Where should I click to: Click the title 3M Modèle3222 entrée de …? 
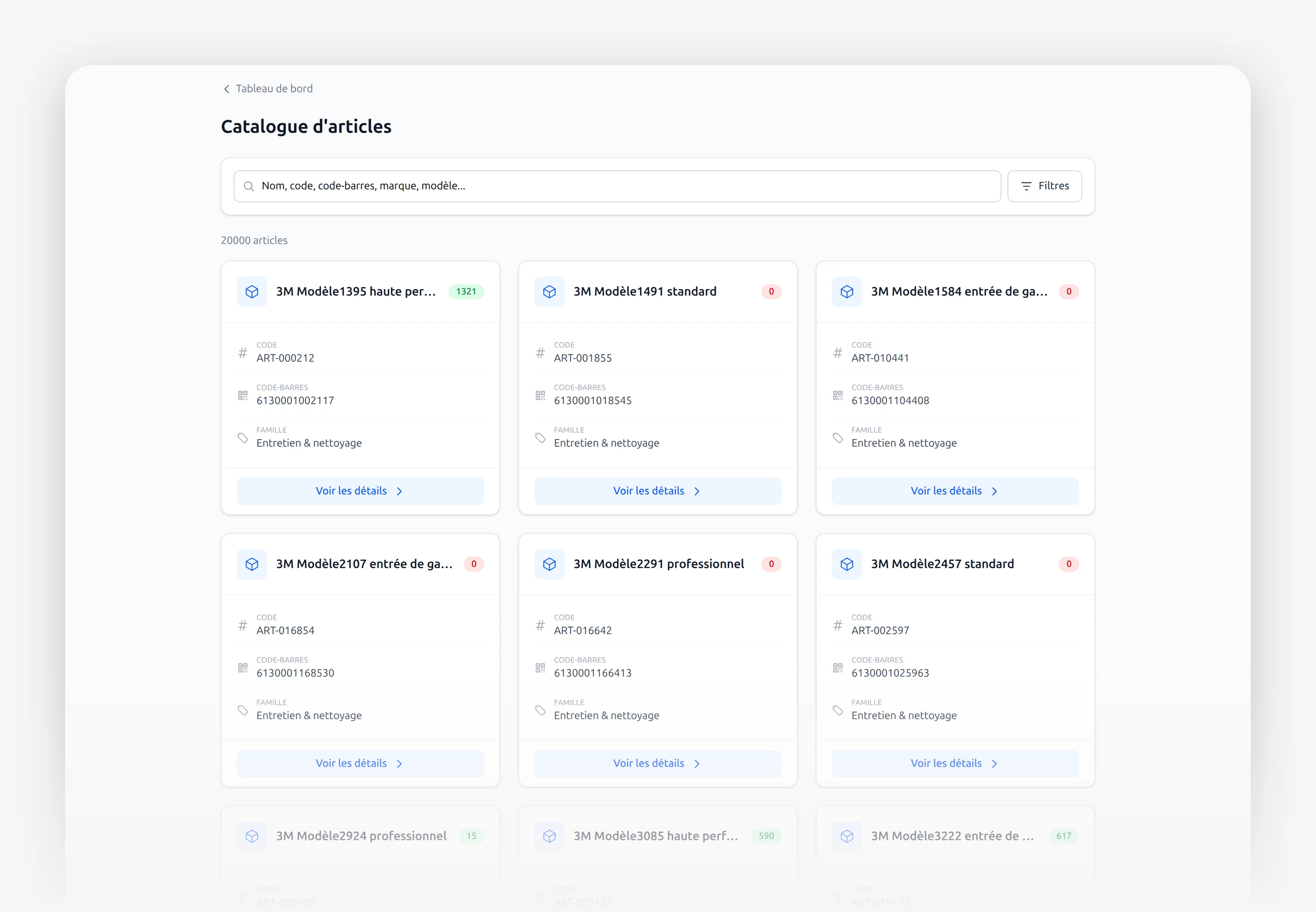[952, 836]
